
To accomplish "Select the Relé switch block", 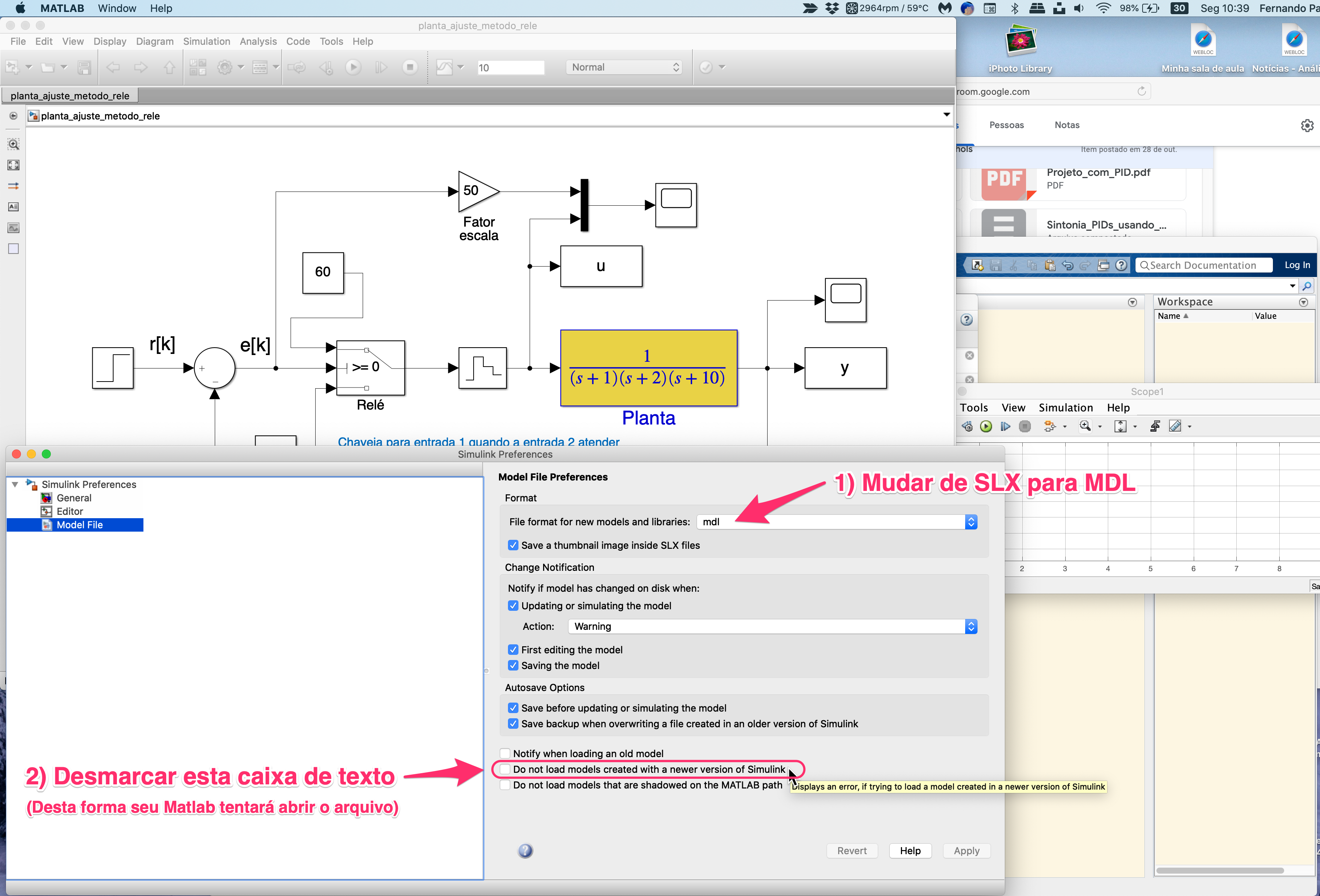I will pos(370,368).
